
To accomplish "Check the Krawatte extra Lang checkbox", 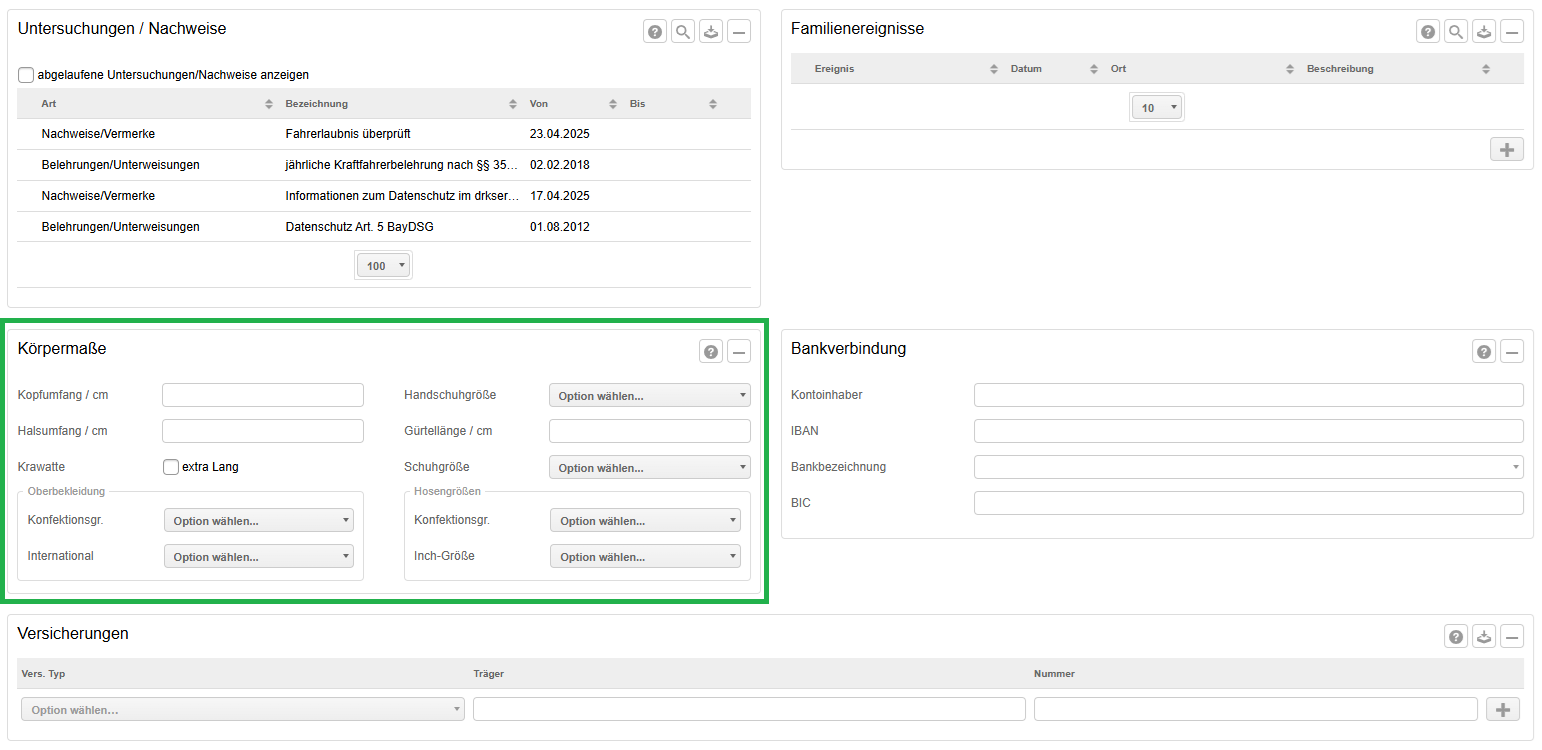I will (171, 467).
